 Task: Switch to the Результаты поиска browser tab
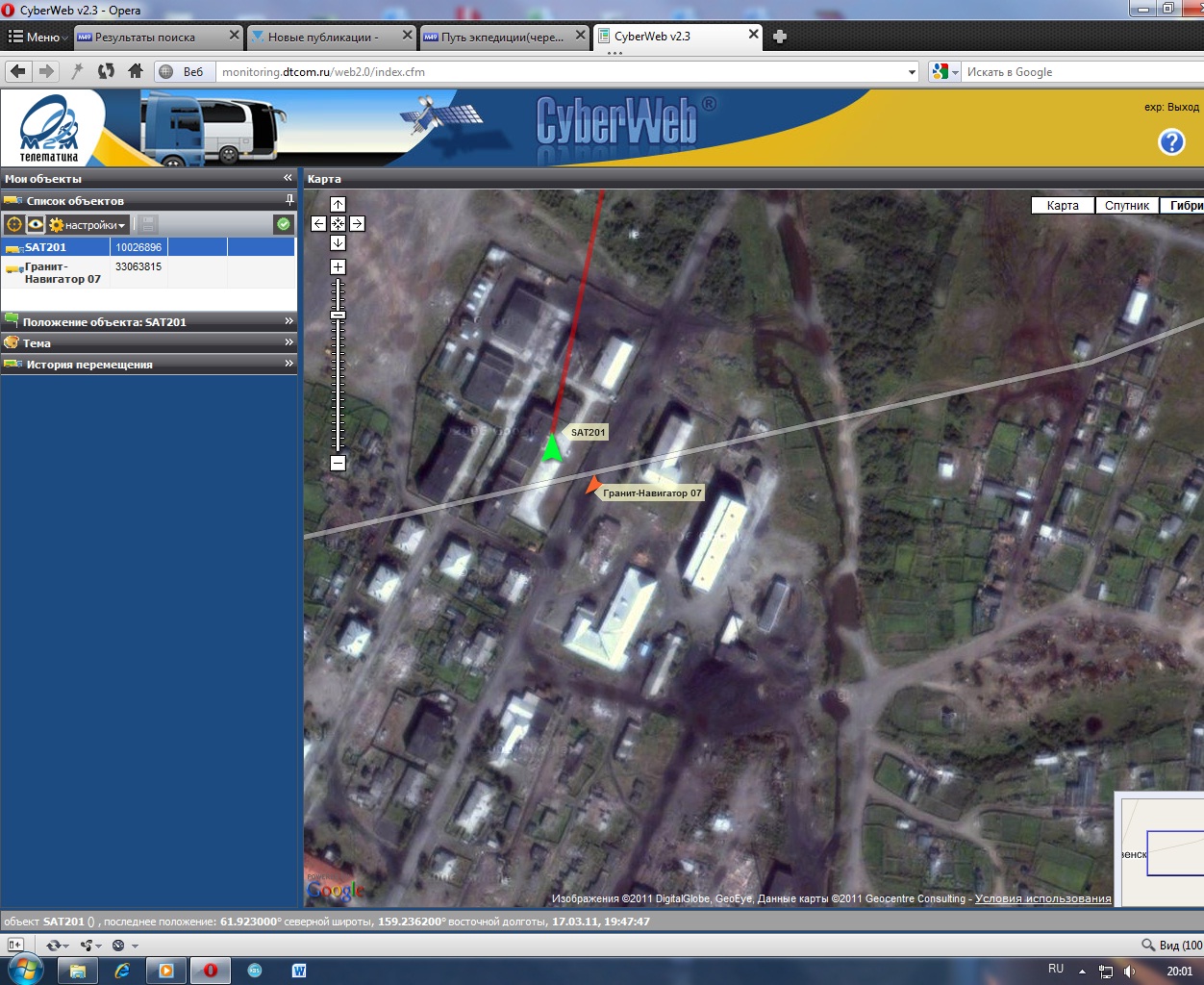[144, 37]
